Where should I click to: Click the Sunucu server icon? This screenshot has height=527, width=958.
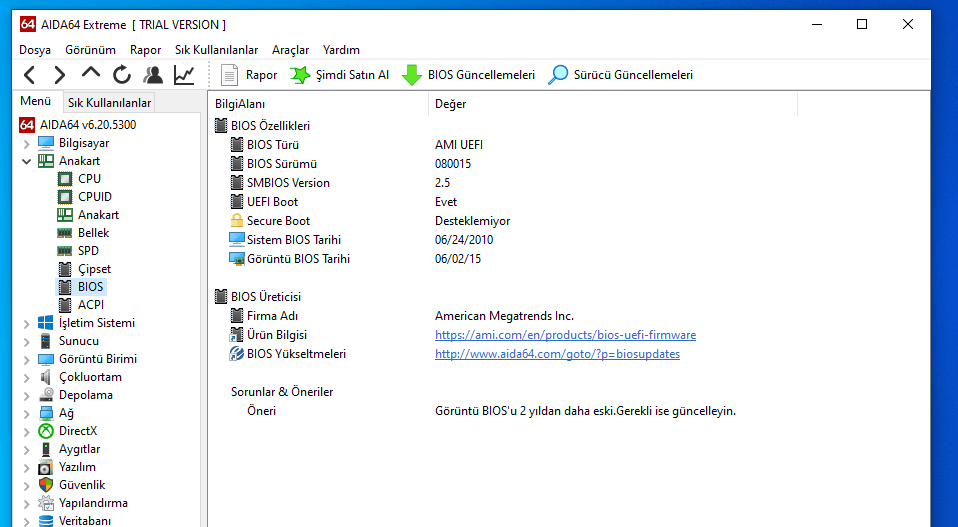(46, 341)
